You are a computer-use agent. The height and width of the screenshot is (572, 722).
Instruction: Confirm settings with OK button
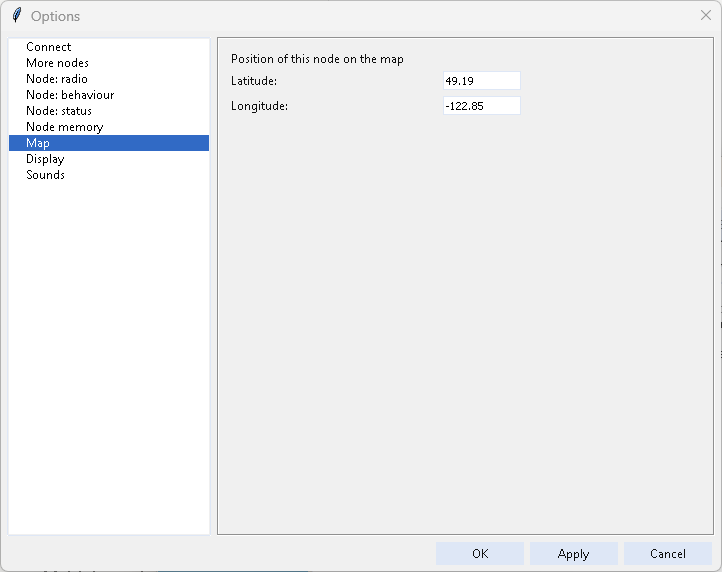click(480, 553)
